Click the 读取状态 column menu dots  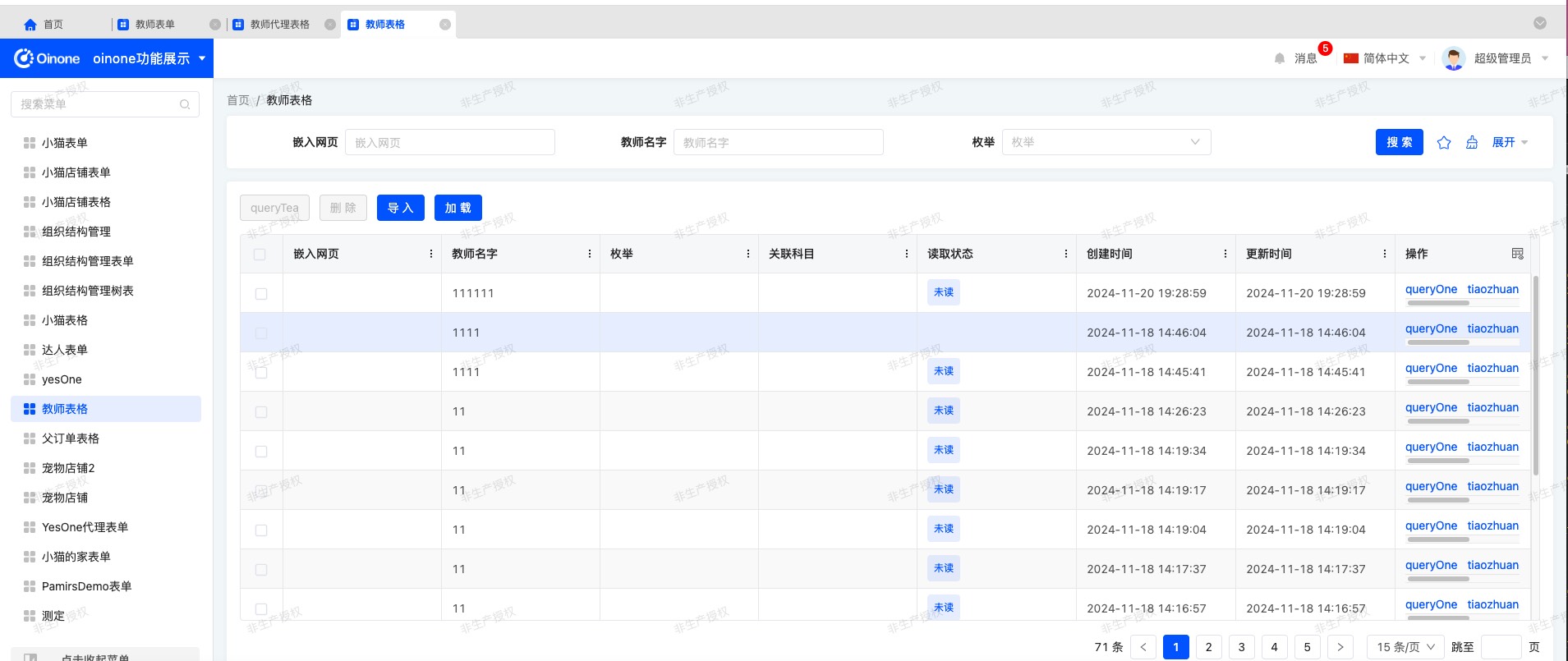coord(1066,254)
